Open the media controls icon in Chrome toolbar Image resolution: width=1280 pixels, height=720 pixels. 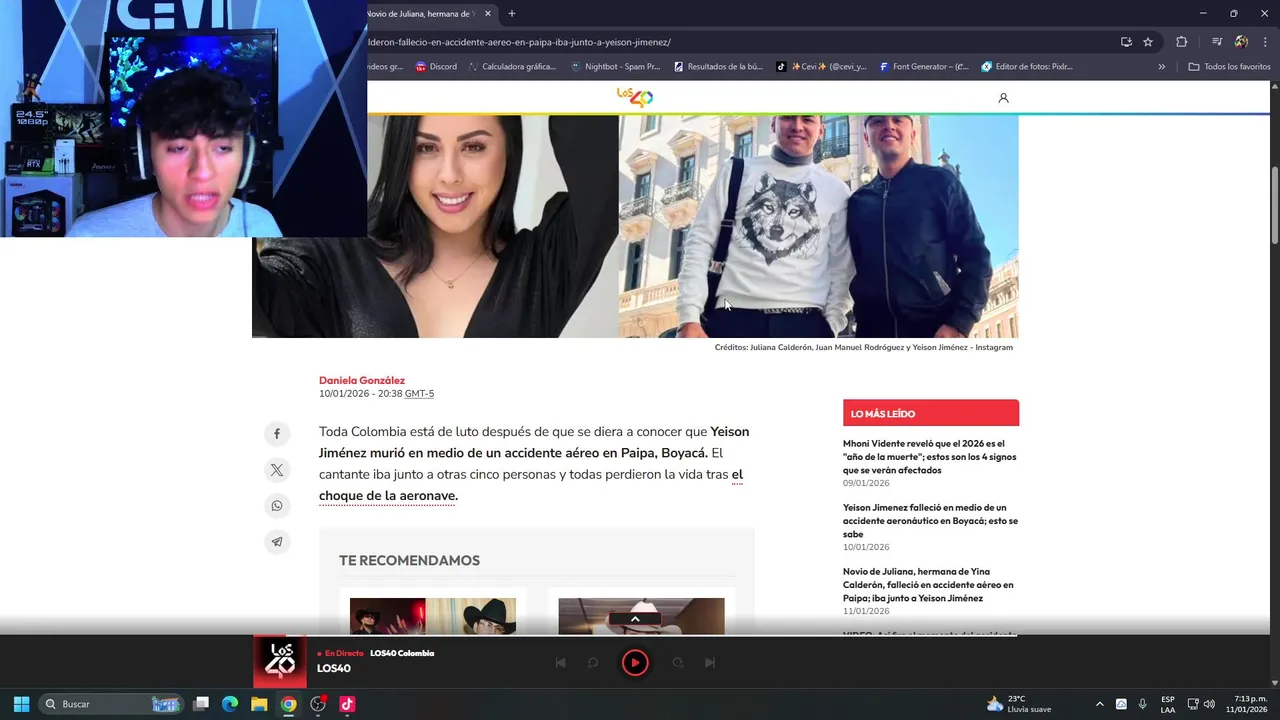point(1217,42)
